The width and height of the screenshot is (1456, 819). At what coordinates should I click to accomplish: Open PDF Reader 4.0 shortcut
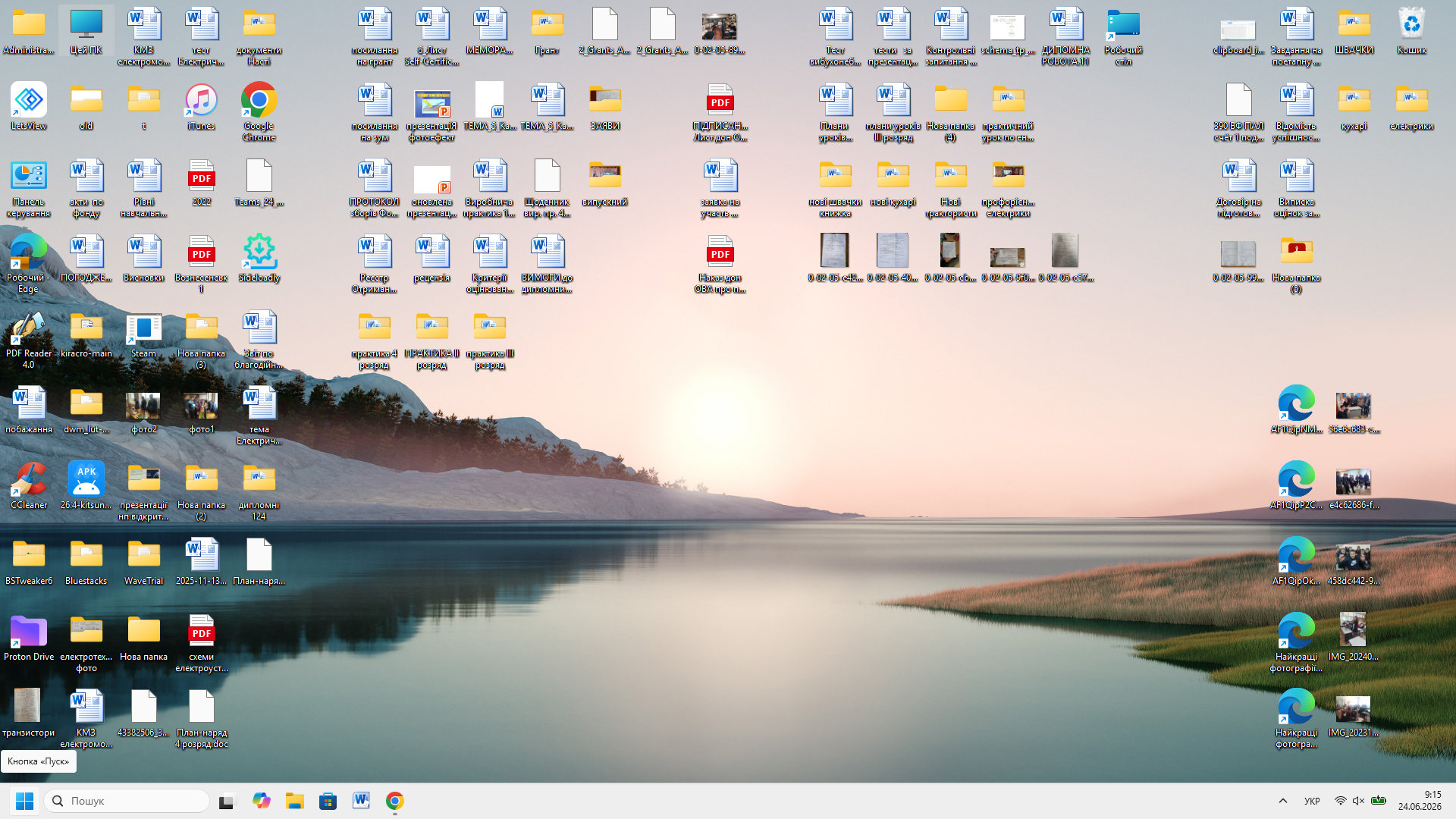point(29,339)
